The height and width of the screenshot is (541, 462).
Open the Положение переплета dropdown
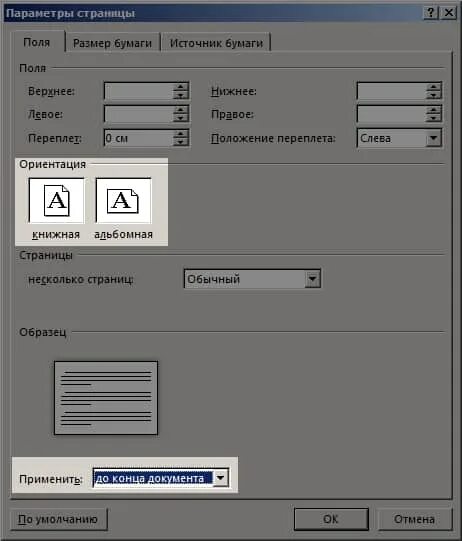(x=433, y=138)
